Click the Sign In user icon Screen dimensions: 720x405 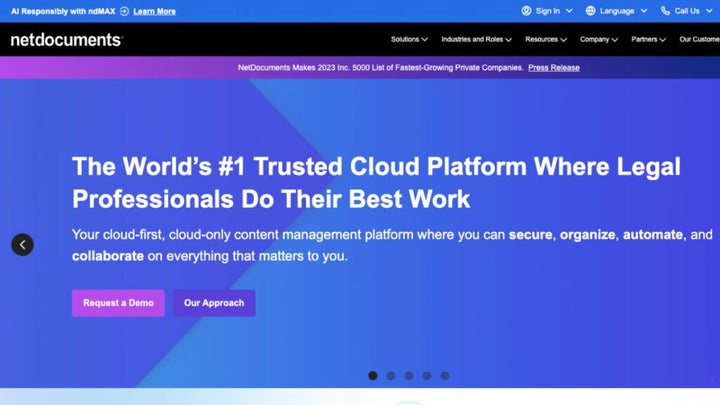point(527,11)
